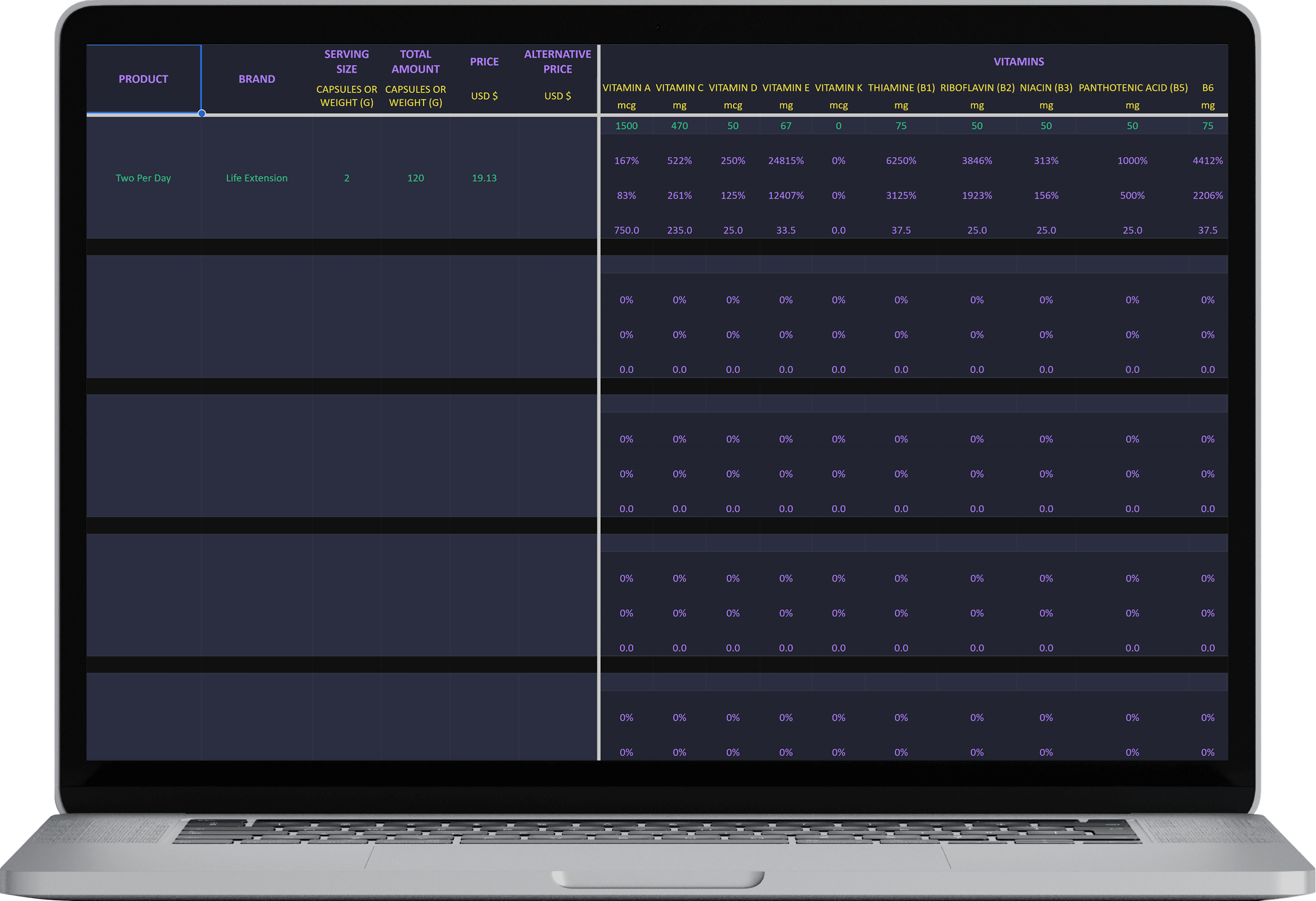Select the VITAMINS group header

[1018, 61]
